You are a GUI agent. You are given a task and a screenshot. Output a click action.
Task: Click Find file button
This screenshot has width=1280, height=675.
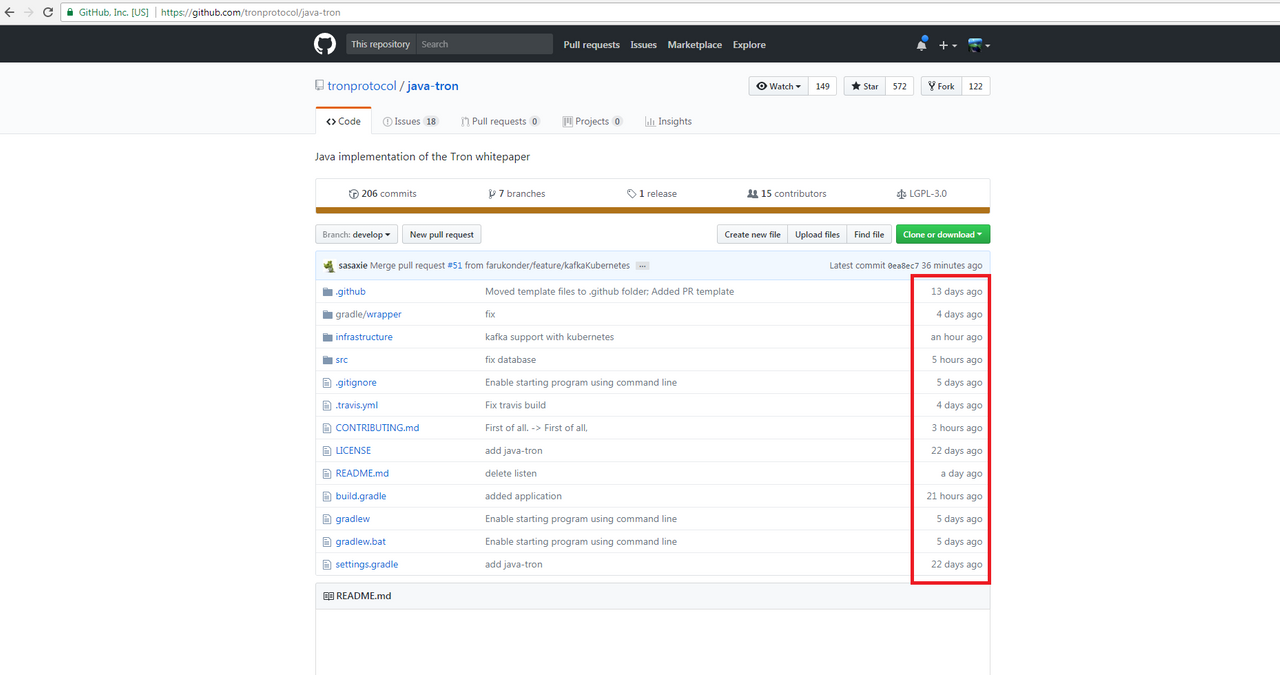pyautogui.click(x=869, y=234)
